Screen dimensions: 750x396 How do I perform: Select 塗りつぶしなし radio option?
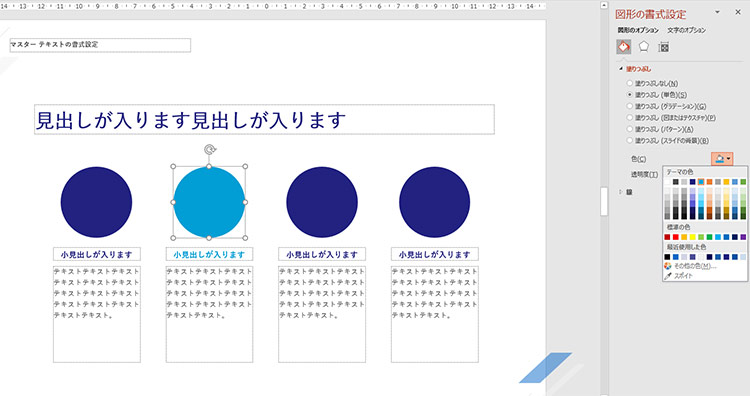point(653,83)
